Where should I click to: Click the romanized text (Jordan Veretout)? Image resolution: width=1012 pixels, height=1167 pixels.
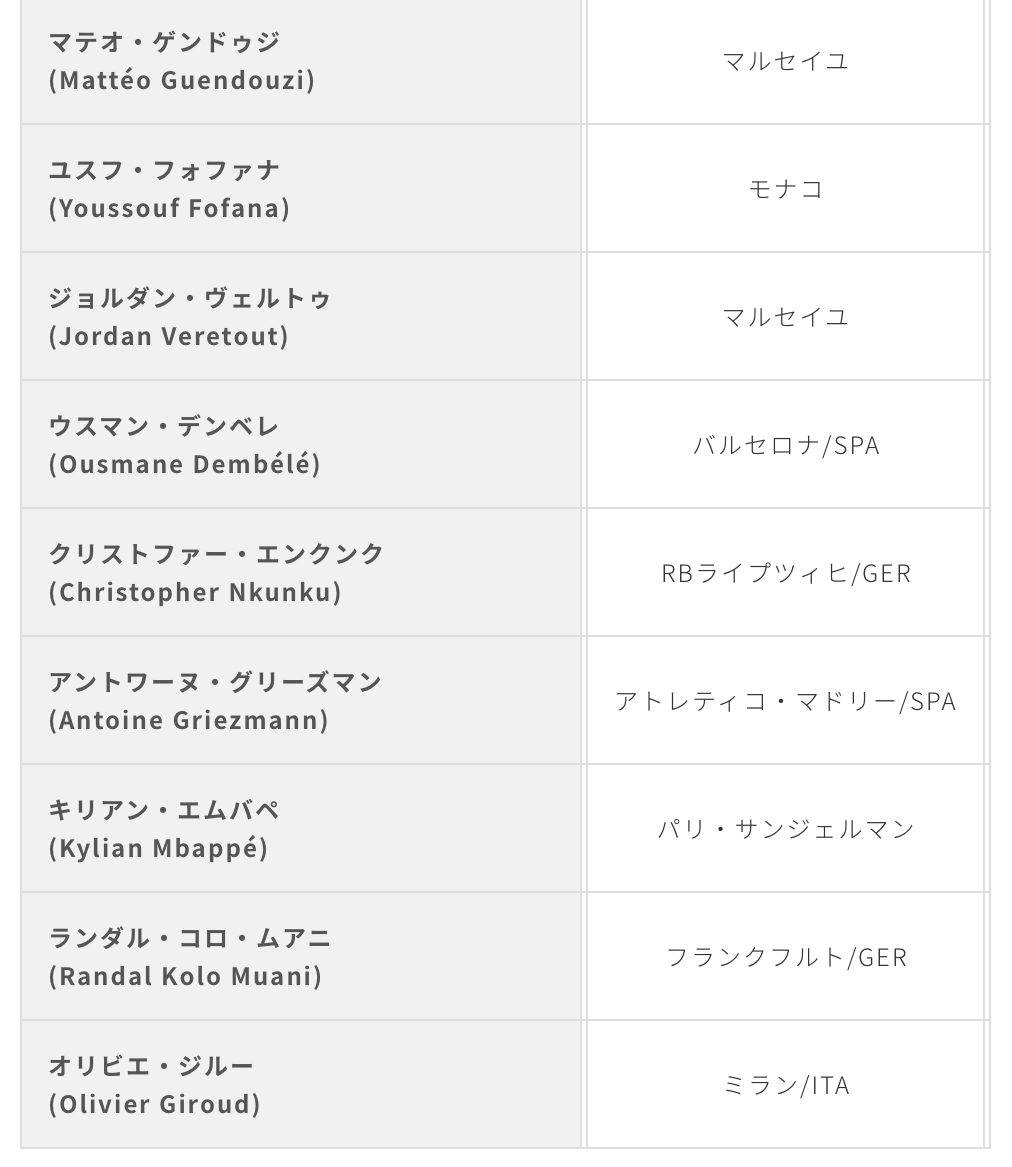point(168,337)
